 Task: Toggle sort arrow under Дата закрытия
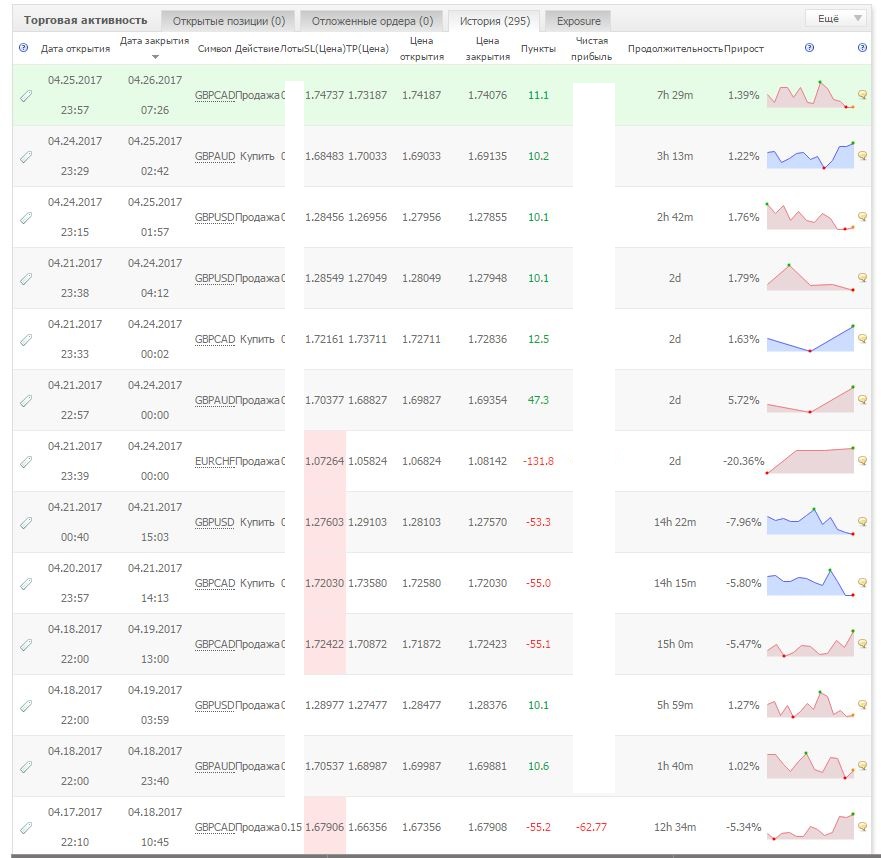[x=156, y=57]
